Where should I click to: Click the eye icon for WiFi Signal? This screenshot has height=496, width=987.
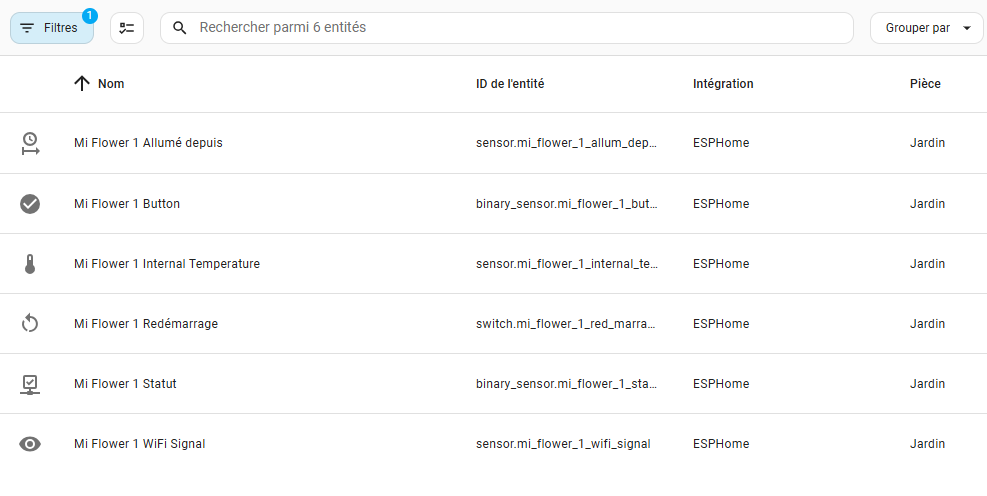coord(30,444)
